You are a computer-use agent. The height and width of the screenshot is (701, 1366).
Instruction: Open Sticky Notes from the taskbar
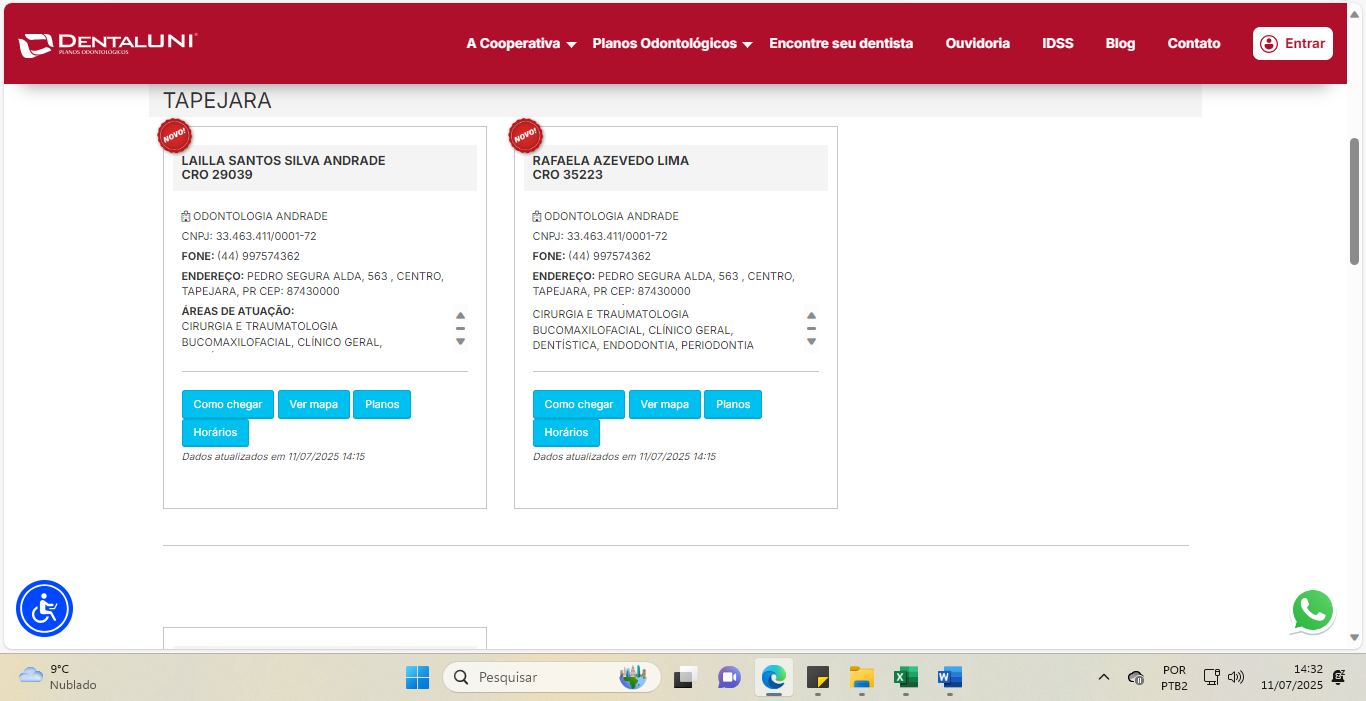[817, 677]
